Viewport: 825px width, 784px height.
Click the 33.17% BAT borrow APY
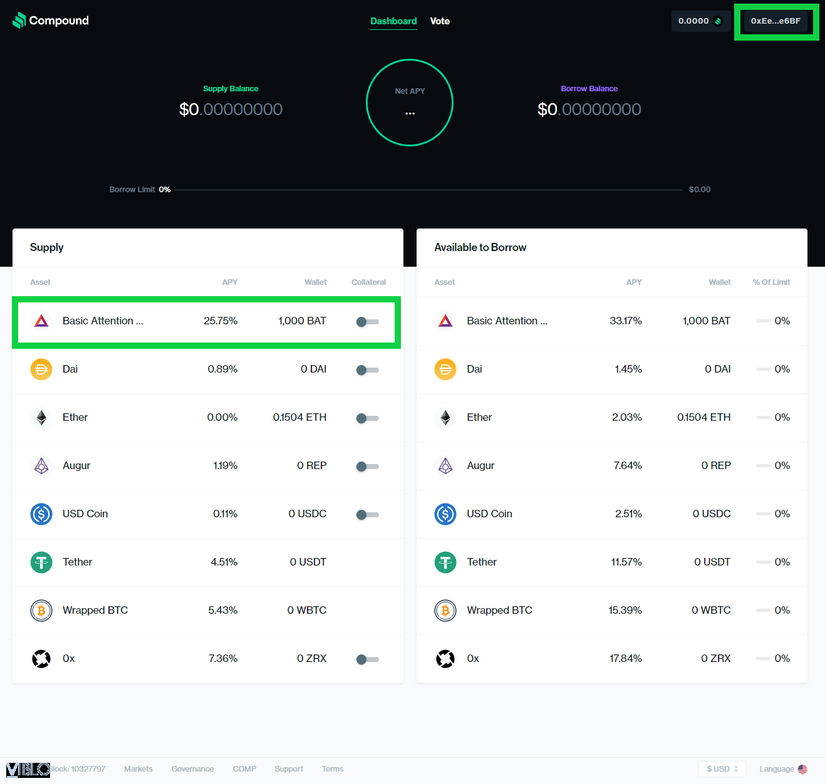pos(626,321)
